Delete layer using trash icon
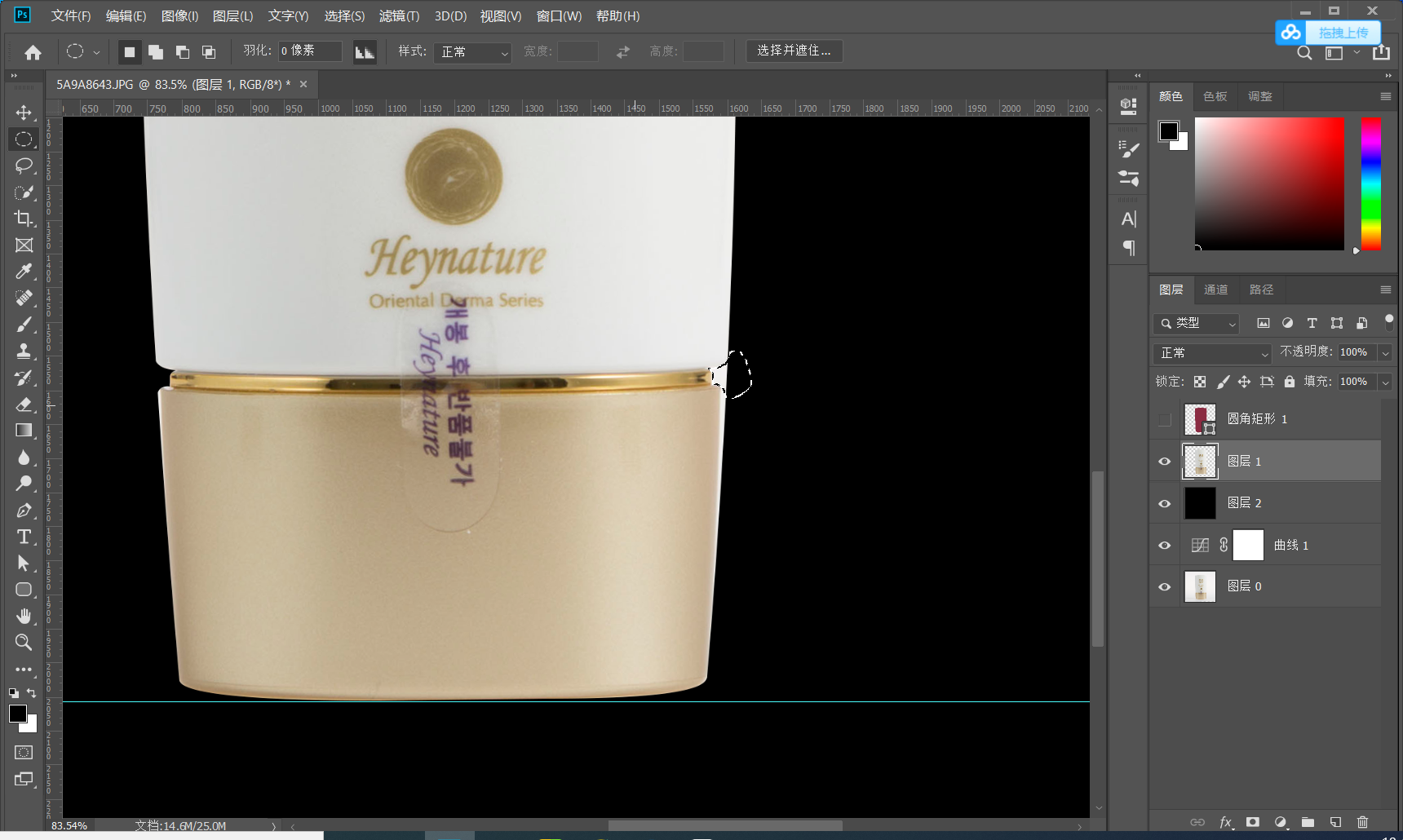 pos(1362,822)
